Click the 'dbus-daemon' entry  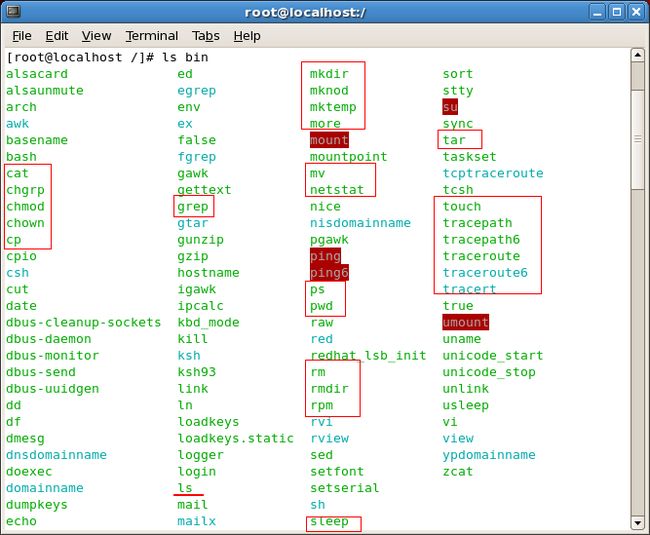pos(49,339)
